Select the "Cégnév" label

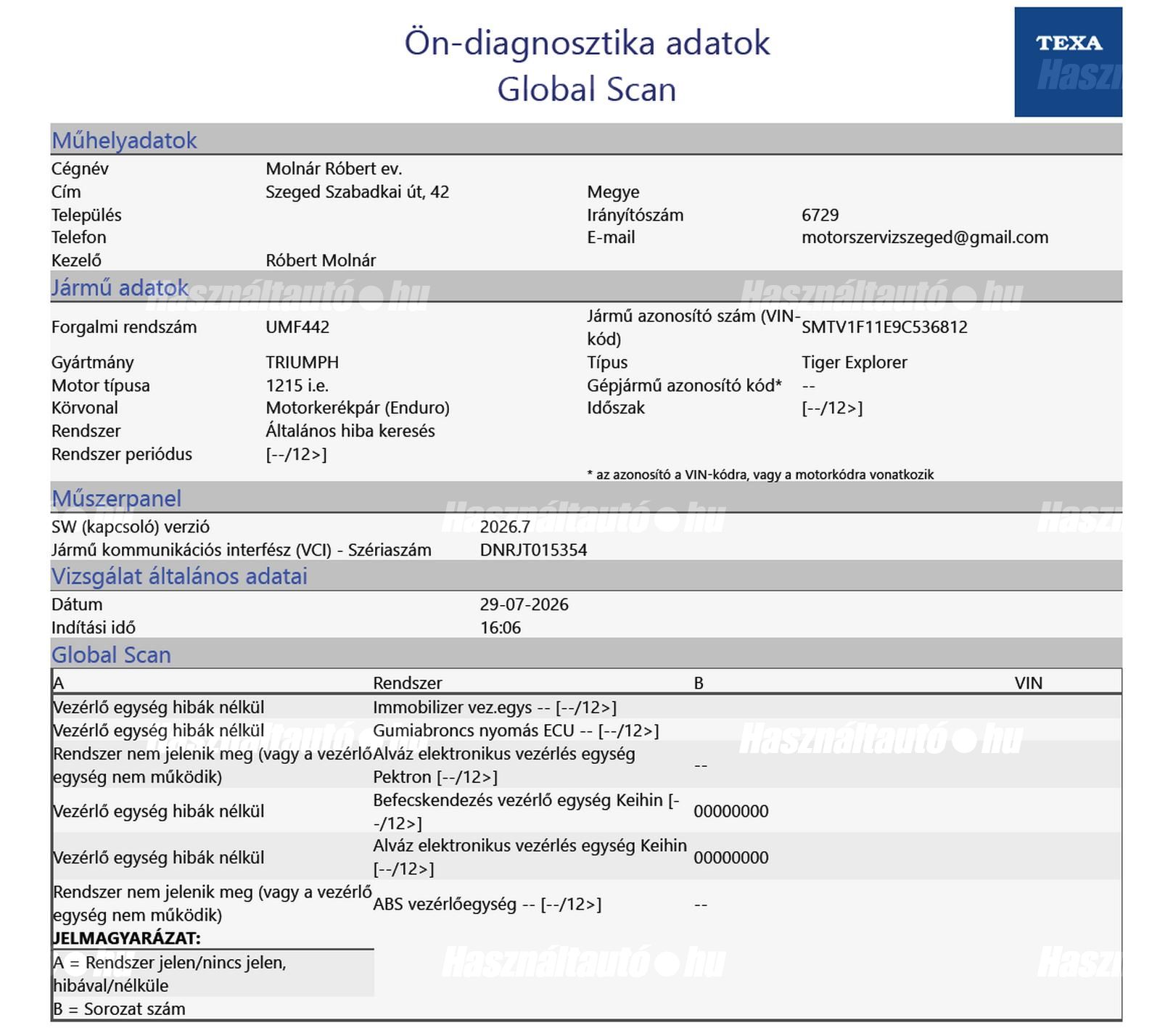click(80, 169)
